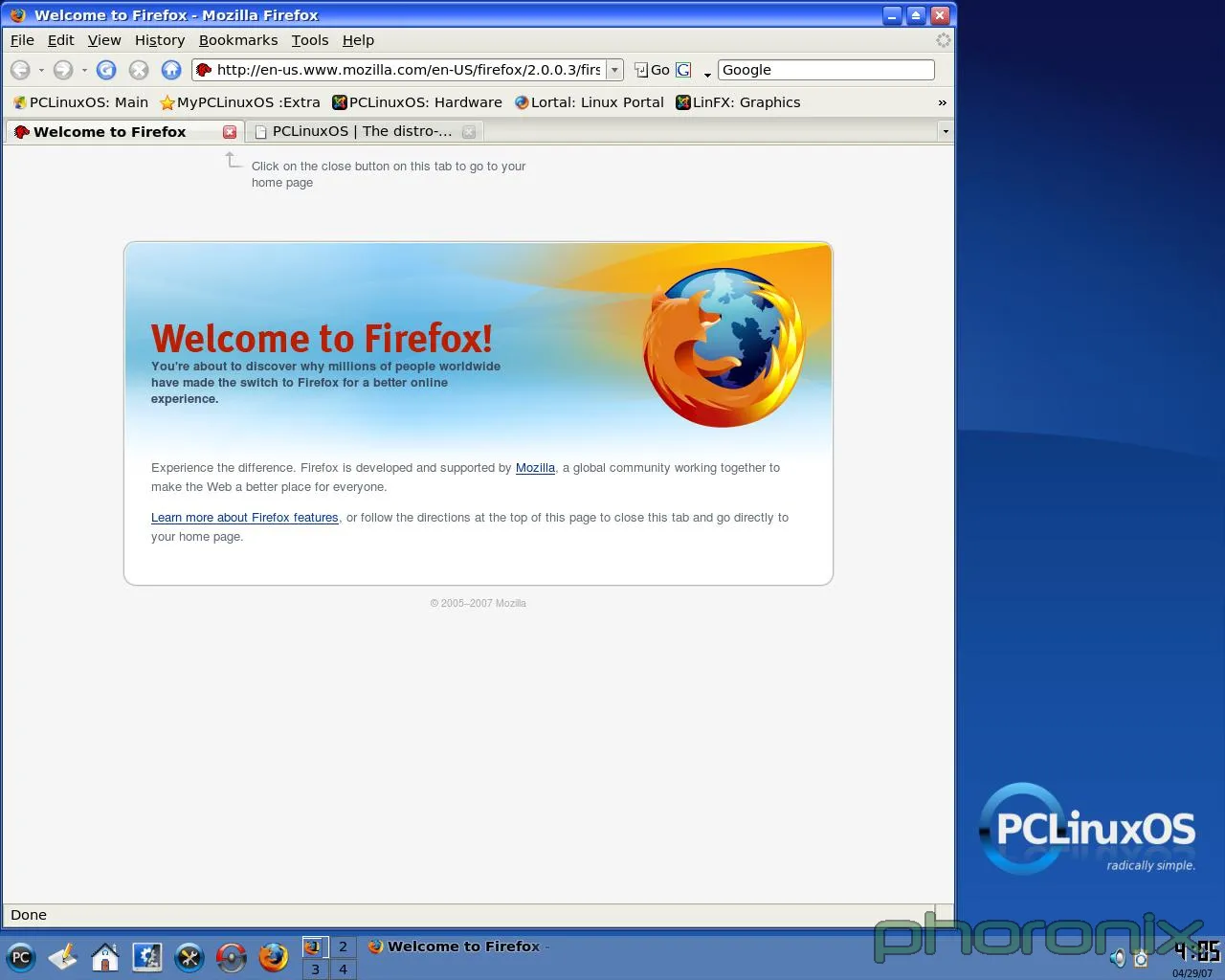Image resolution: width=1225 pixels, height=980 pixels.
Task: Expand the URL bar history dropdown
Action: [x=614, y=70]
